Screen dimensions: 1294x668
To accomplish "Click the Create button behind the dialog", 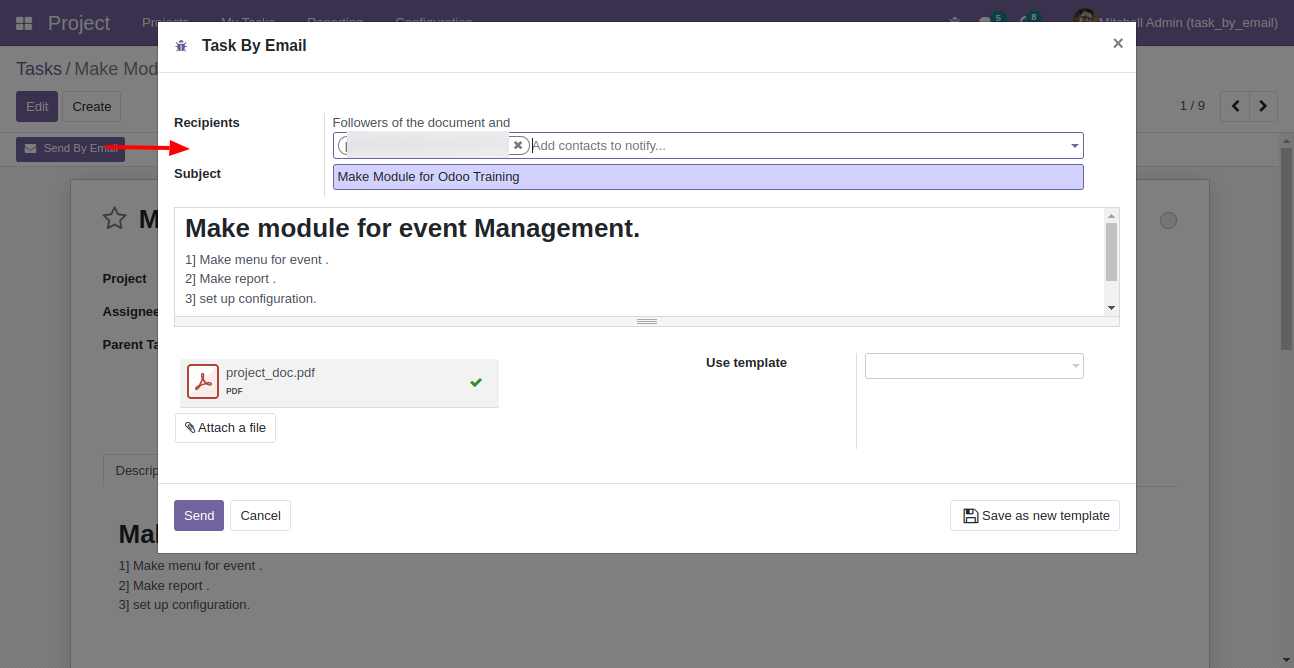I will pos(91,106).
